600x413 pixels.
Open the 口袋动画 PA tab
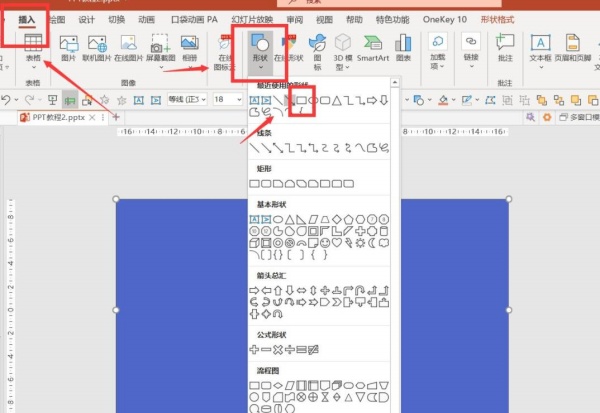click(x=194, y=20)
